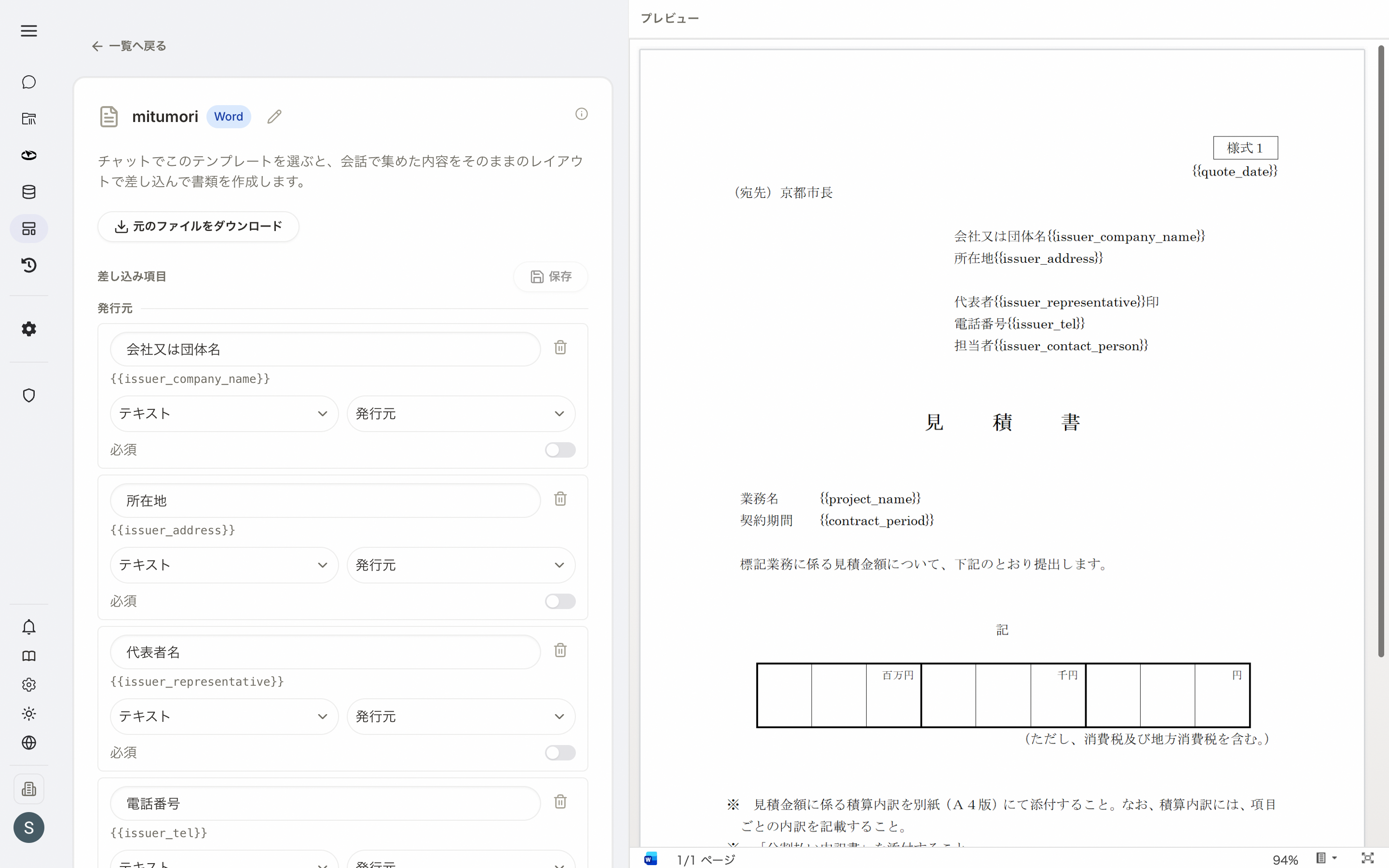
Task: Click the 会社又は団体名 label input field
Action: coord(325,349)
